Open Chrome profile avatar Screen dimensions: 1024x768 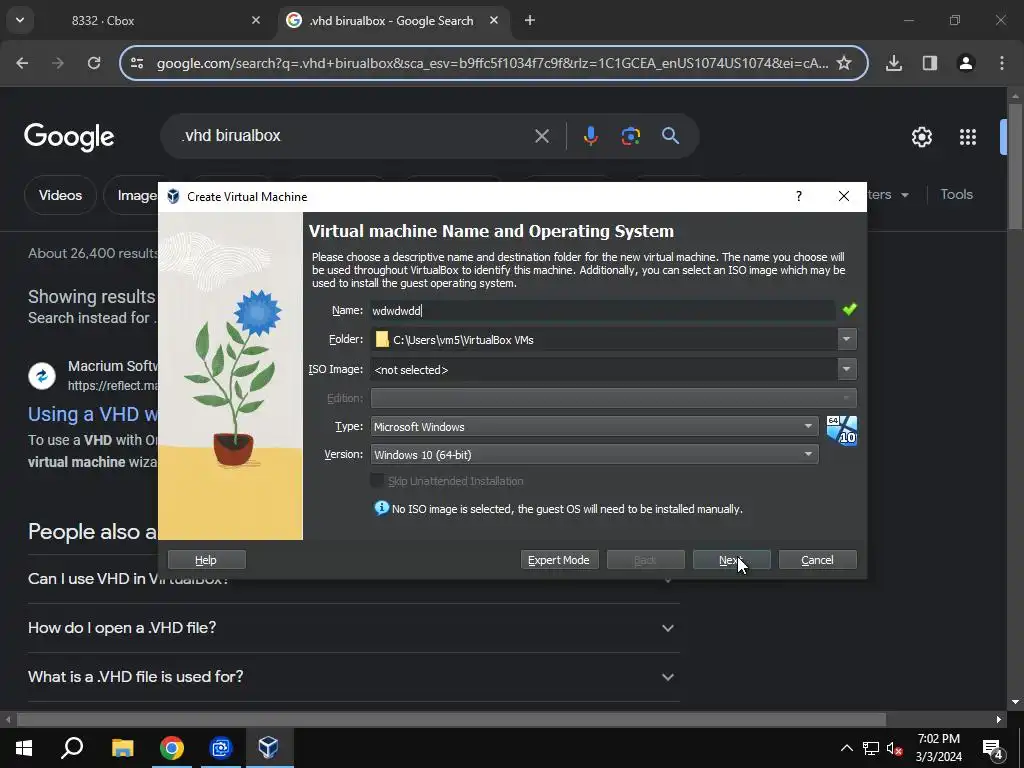[x=966, y=63]
